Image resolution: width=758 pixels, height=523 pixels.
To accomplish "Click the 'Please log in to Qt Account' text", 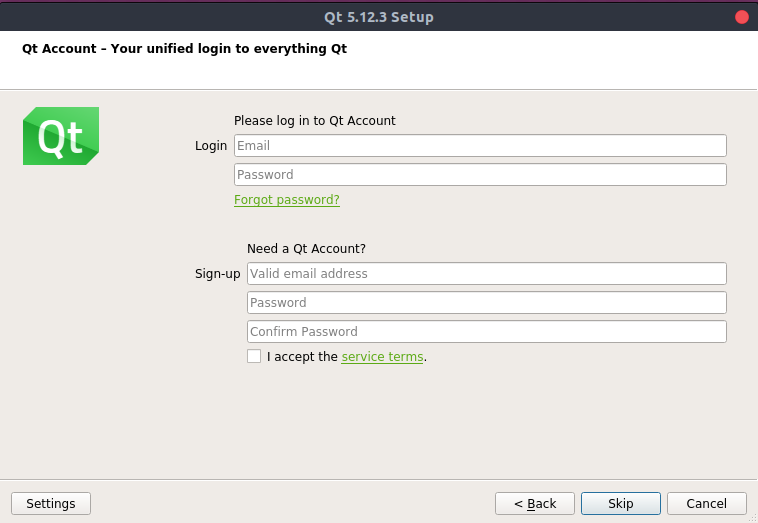I will (315, 120).
